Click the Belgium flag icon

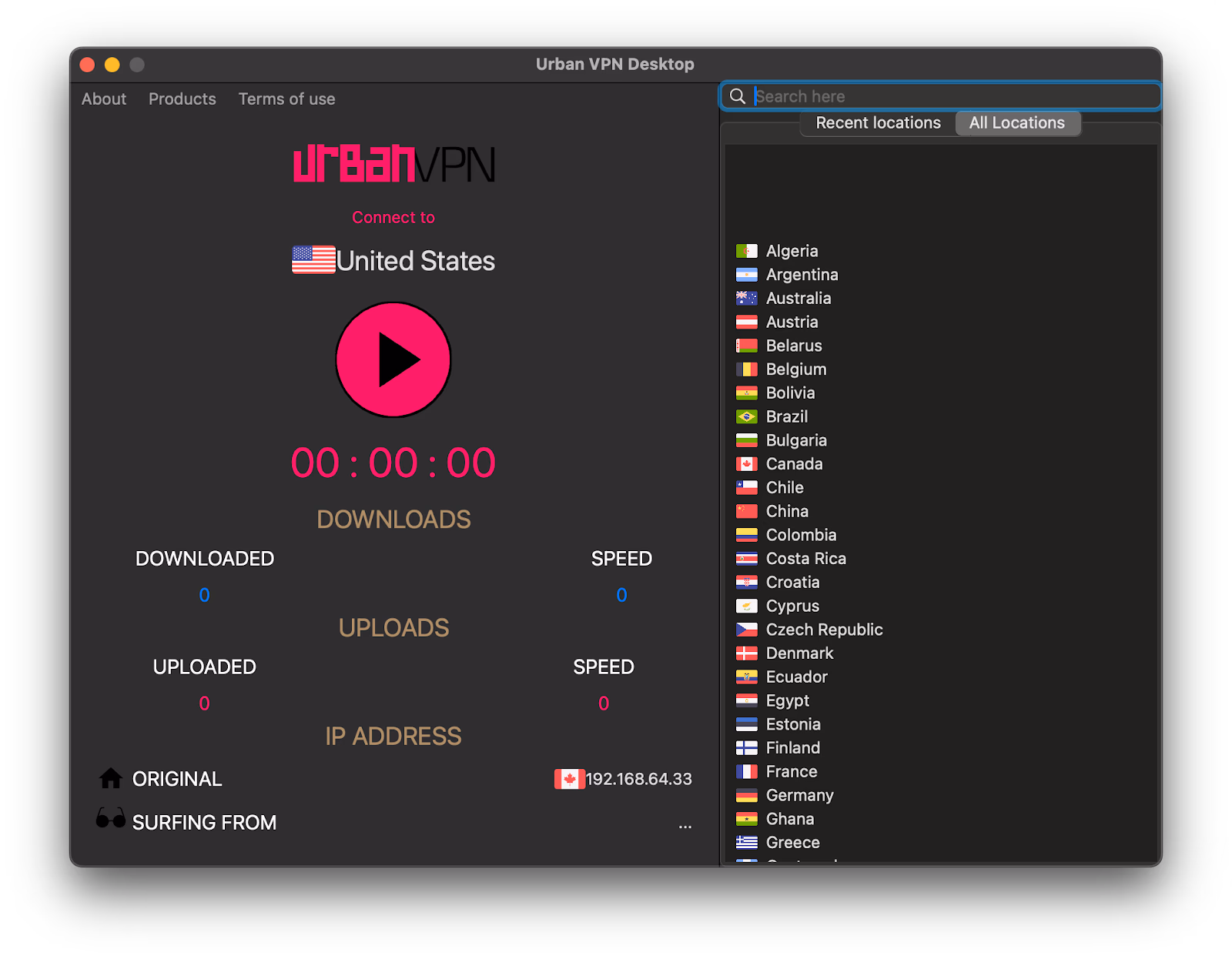pos(746,369)
